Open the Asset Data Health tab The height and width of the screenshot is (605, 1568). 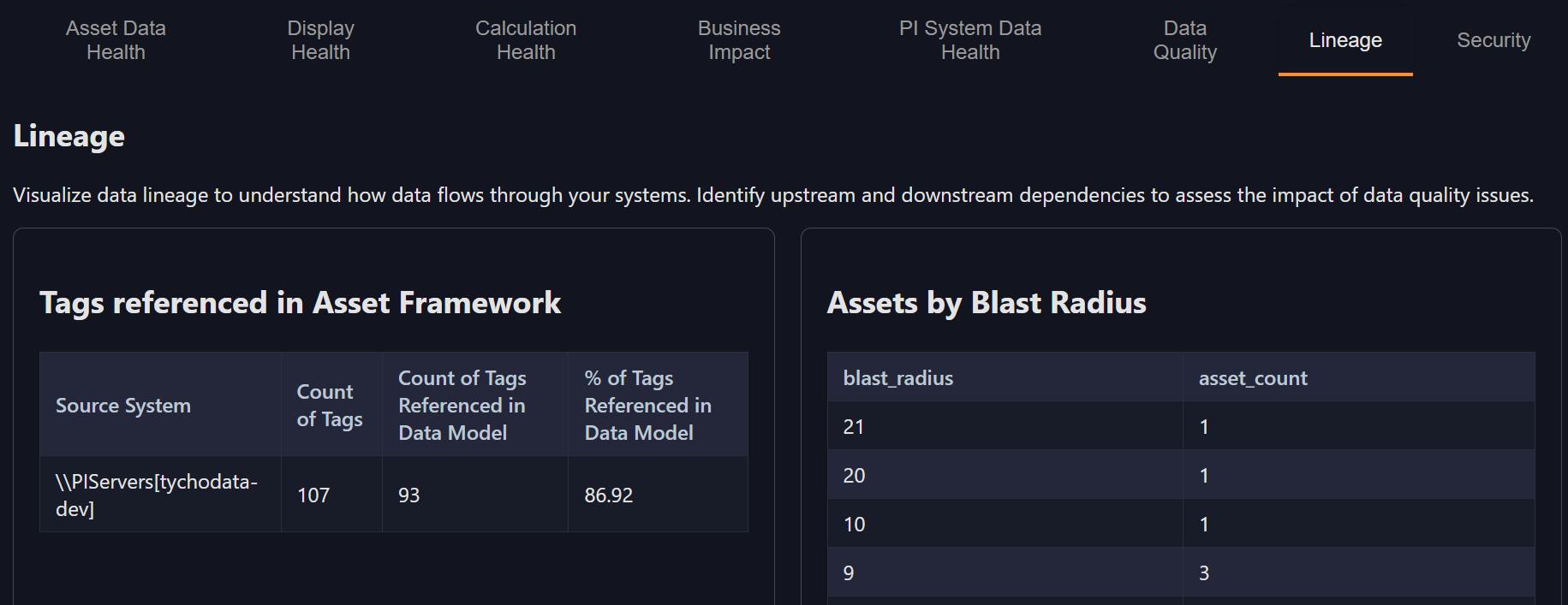(116, 40)
